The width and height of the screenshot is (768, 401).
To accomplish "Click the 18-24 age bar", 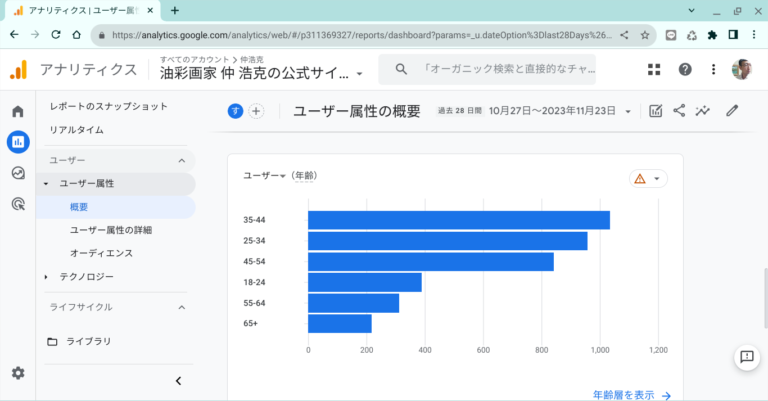I will tap(365, 283).
